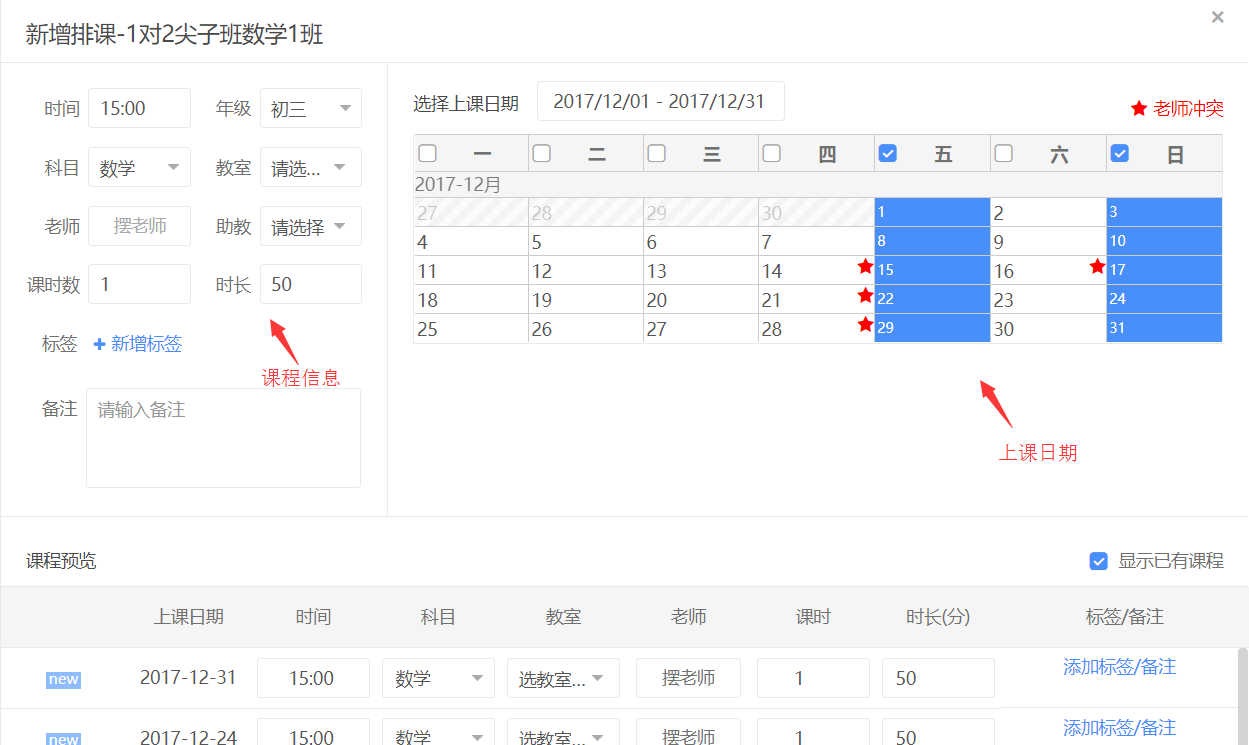
Task: Select December 4 in the calendar
Action: [x=471, y=241]
